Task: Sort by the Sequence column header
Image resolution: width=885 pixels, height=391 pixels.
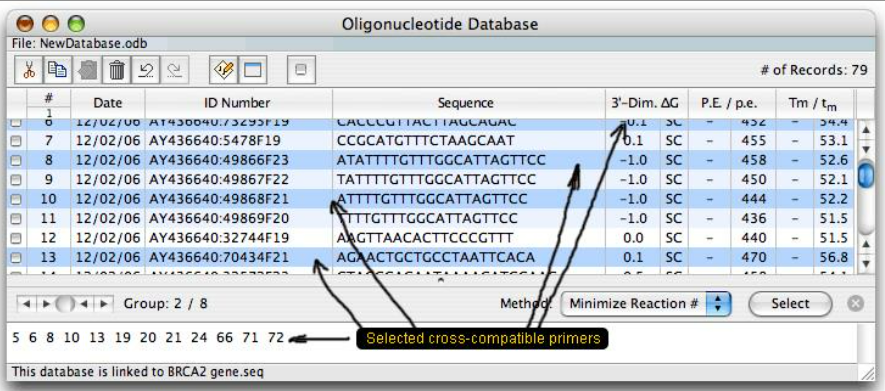Action: coord(466,103)
